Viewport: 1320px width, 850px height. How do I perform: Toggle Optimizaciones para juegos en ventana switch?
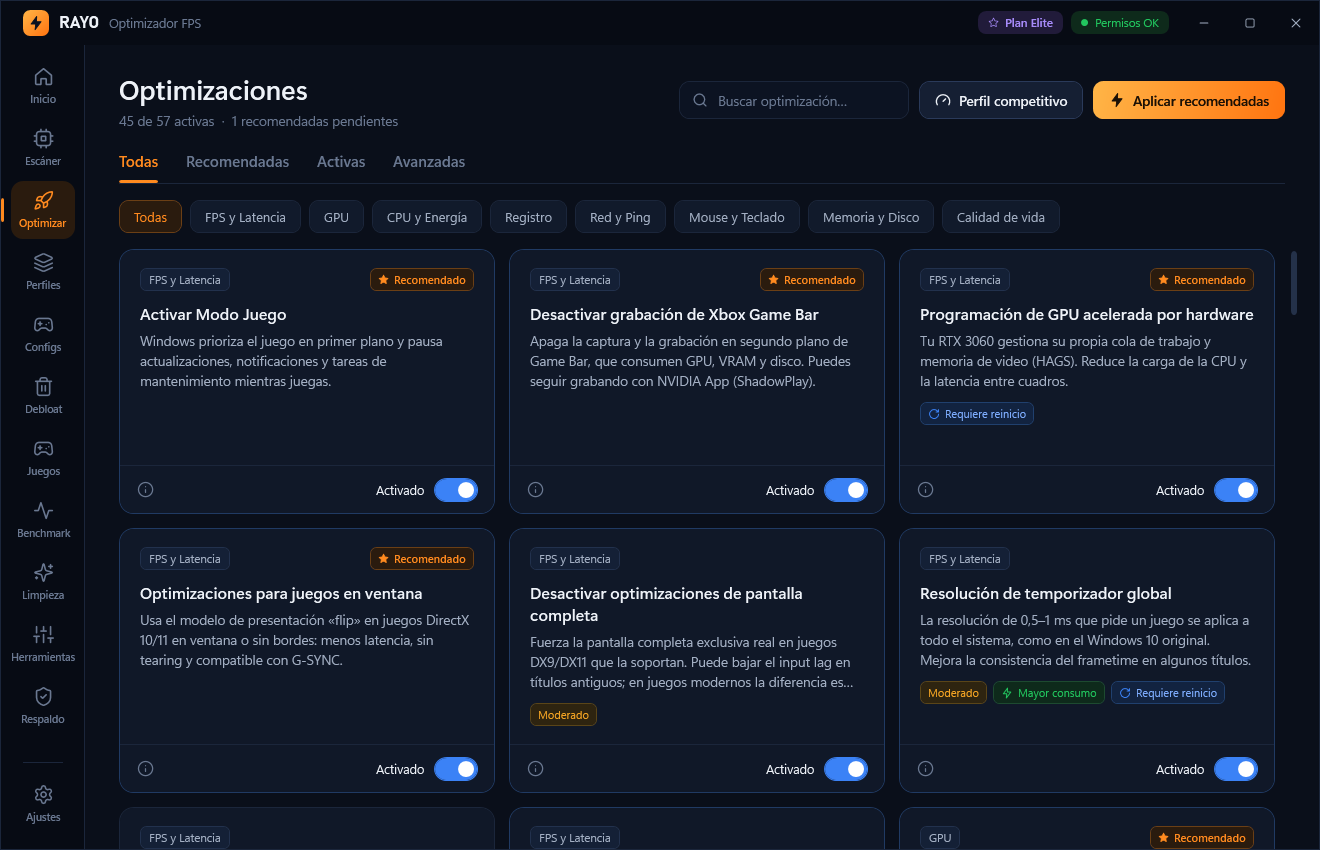(x=456, y=769)
